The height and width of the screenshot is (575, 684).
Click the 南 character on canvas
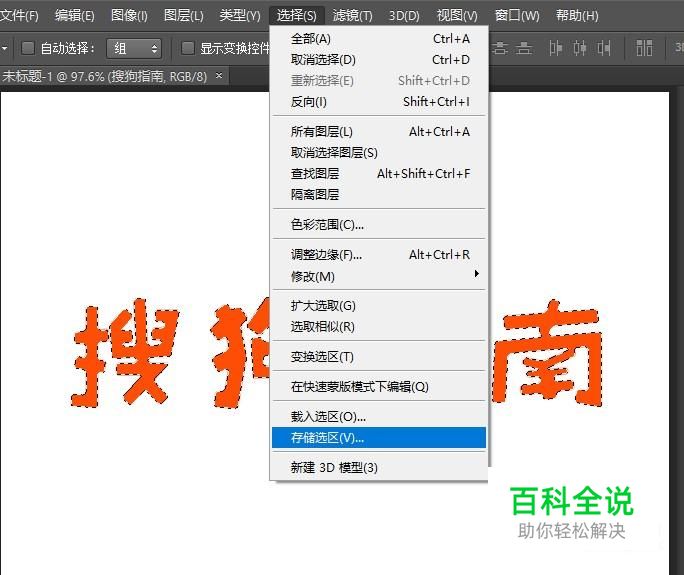click(x=547, y=353)
